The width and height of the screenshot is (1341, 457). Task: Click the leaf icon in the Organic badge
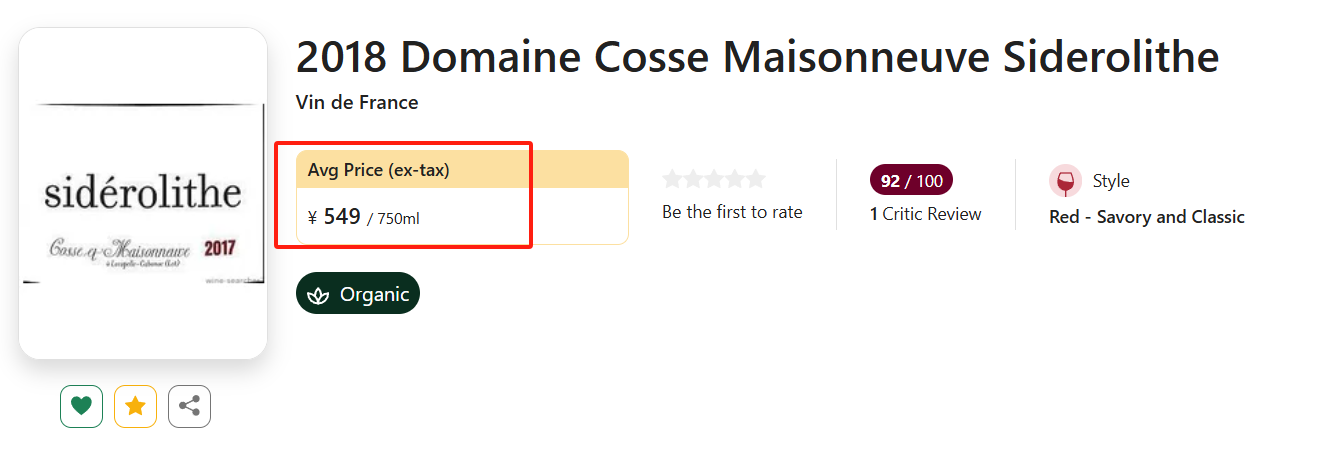coord(319,295)
